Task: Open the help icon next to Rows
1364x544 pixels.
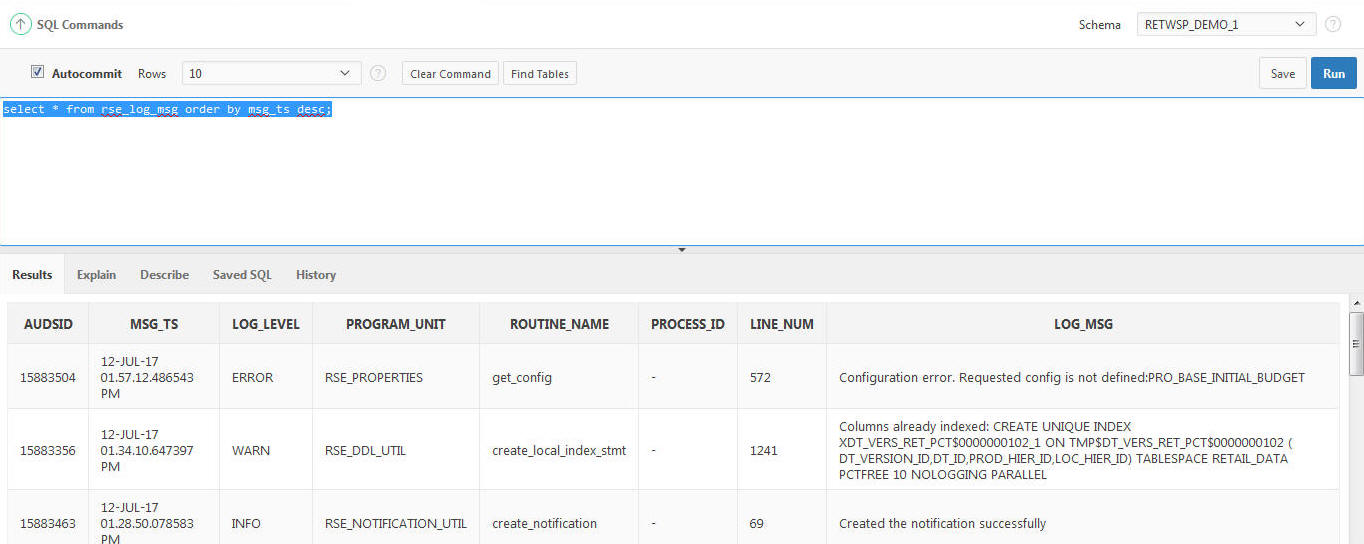Action: point(378,73)
